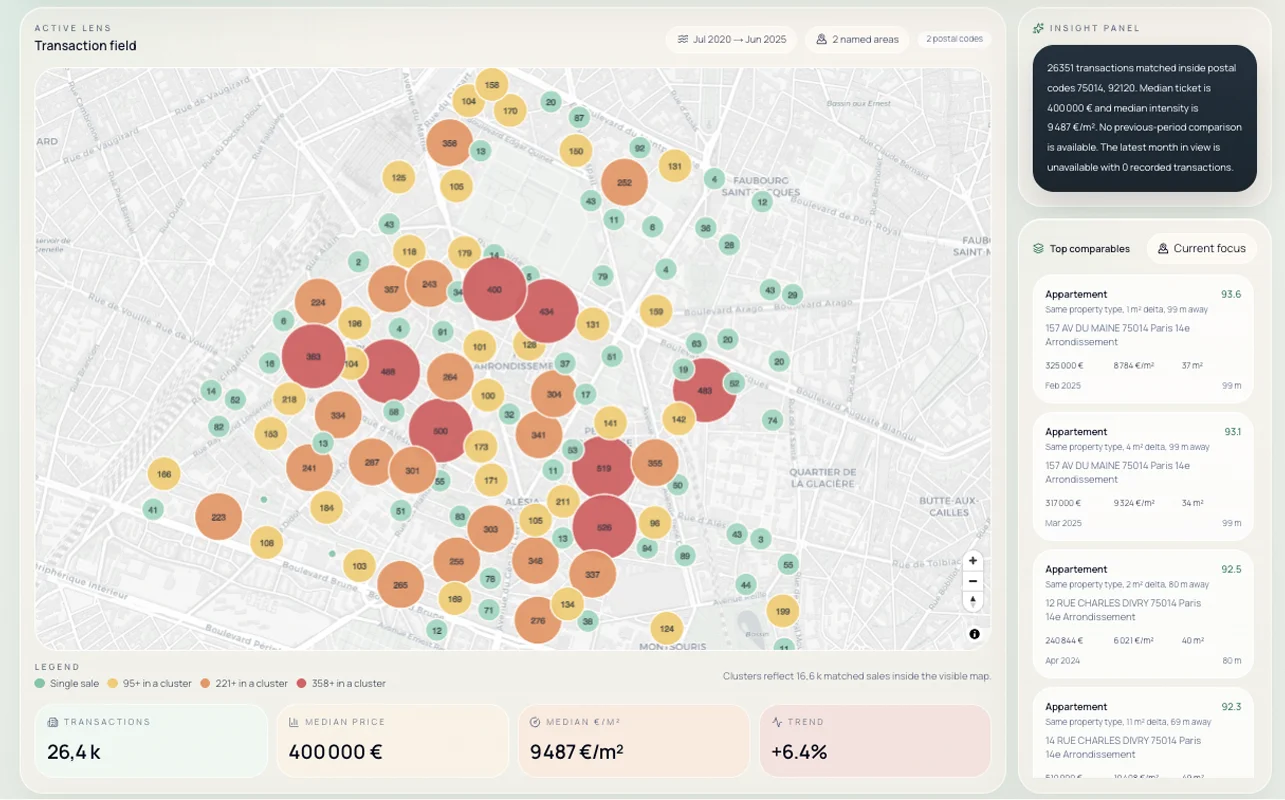Click the sparkle icon beside Insight Panel
The height and width of the screenshot is (800, 1285).
point(1038,28)
